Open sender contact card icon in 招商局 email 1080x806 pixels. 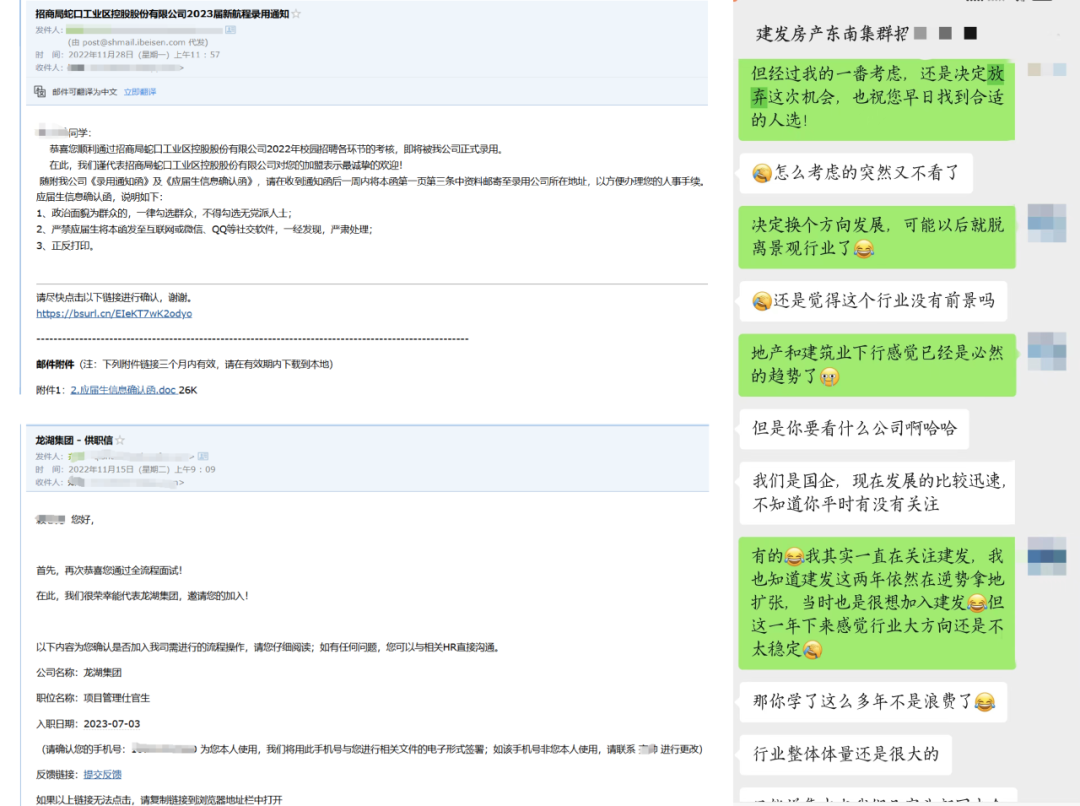(x=231, y=30)
